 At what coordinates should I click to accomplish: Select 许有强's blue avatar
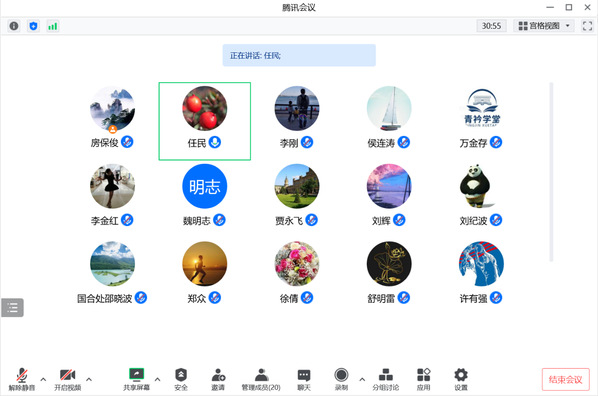click(x=481, y=264)
